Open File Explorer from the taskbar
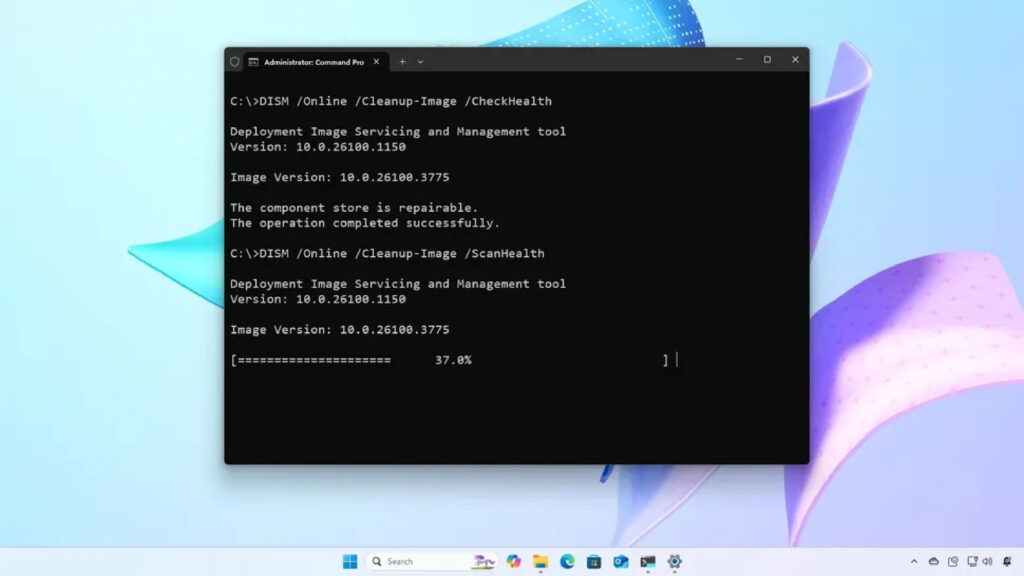The width and height of the screenshot is (1024, 576). point(540,561)
